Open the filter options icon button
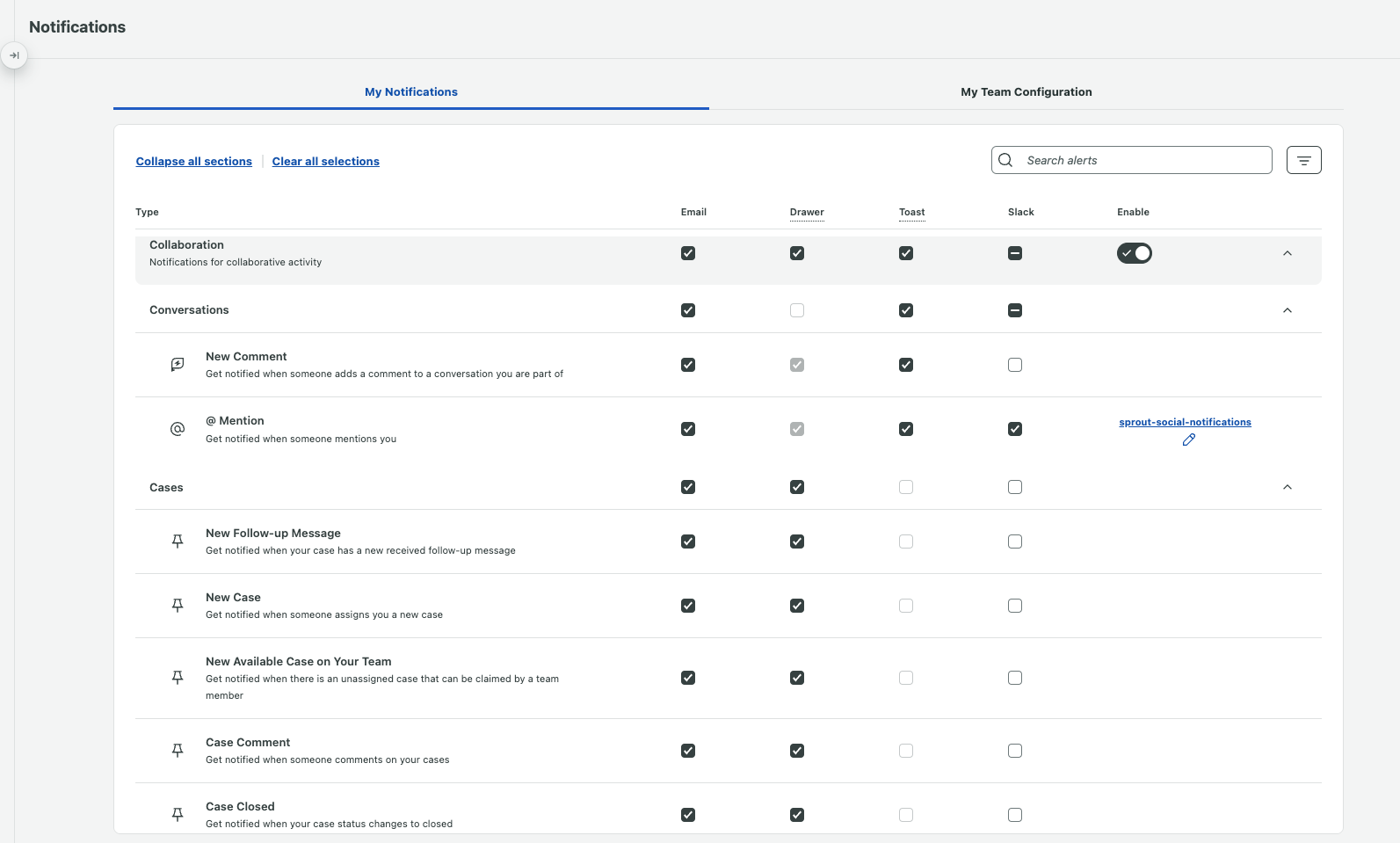Viewport: 1400px width, 843px height. pos(1303,160)
